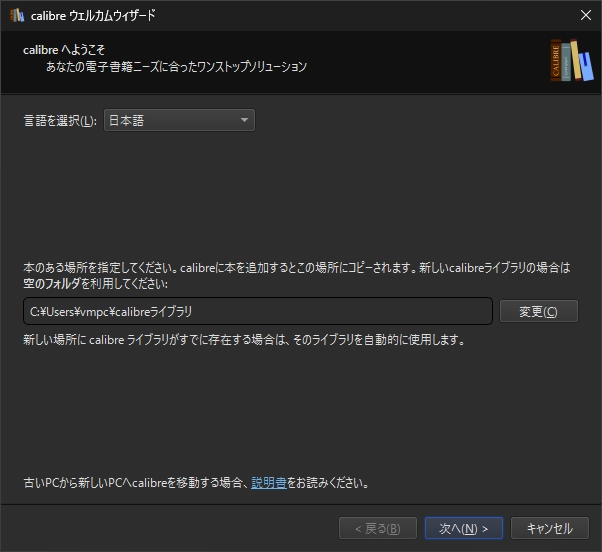602x552 pixels.
Task: Click the calibre へようこそ heading
Action: 64,50
